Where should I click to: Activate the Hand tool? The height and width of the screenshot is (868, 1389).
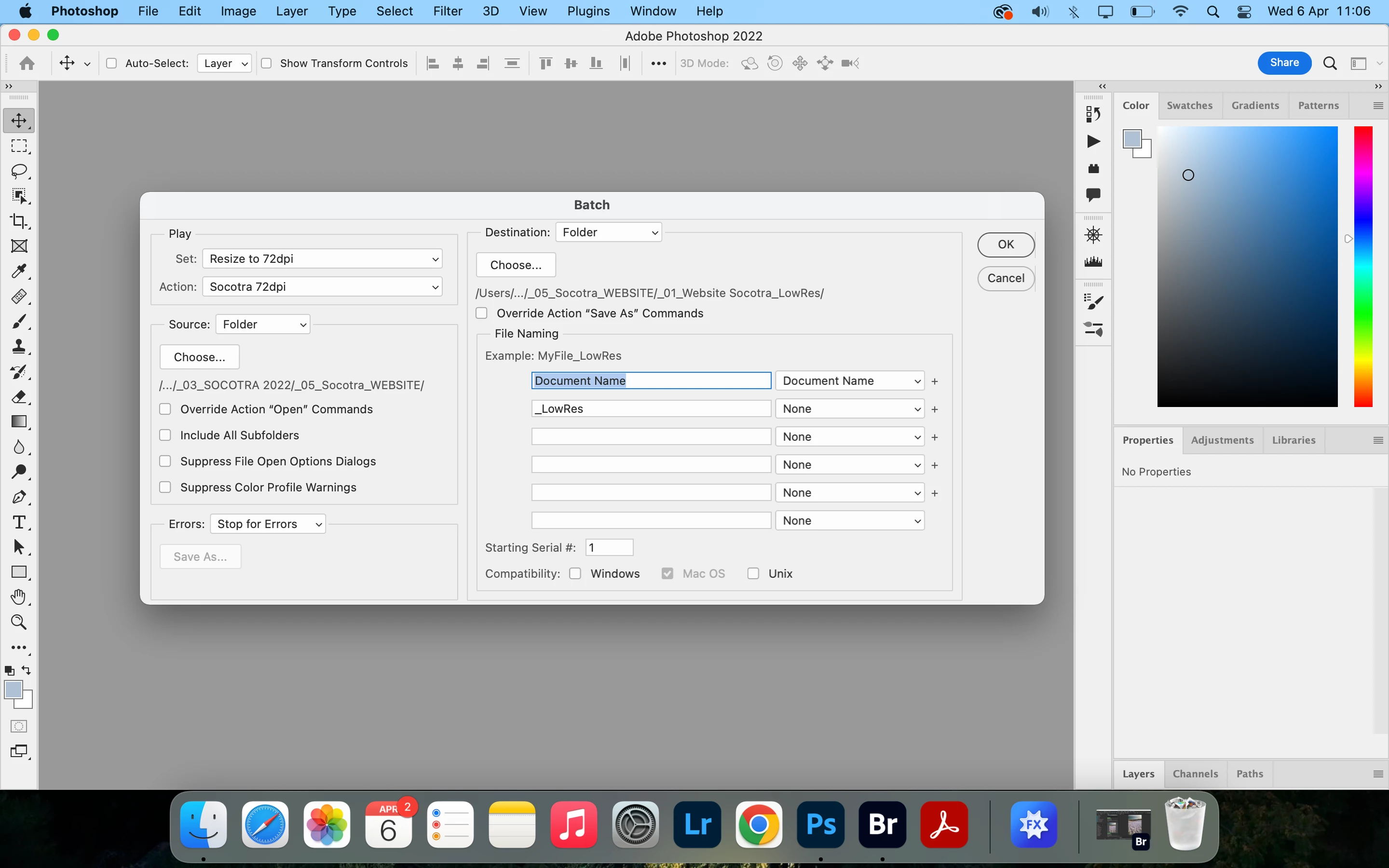click(18, 597)
